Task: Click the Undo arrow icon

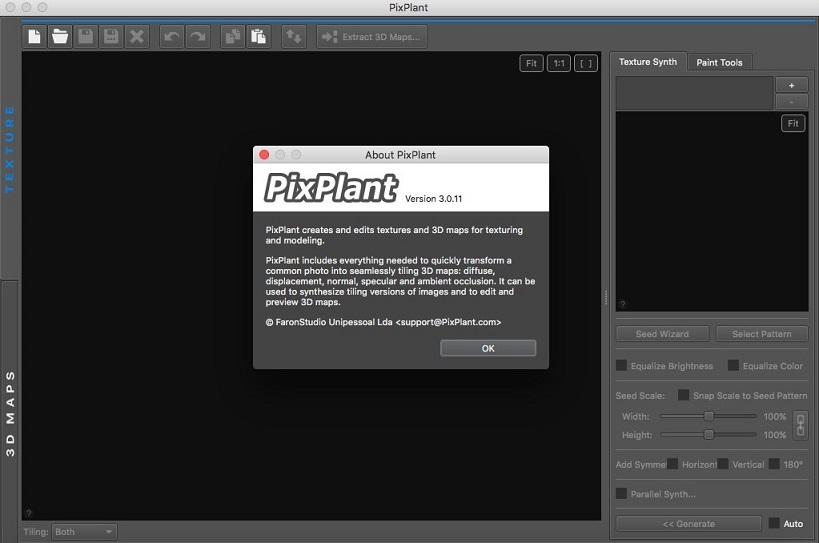Action: pos(172,37)
